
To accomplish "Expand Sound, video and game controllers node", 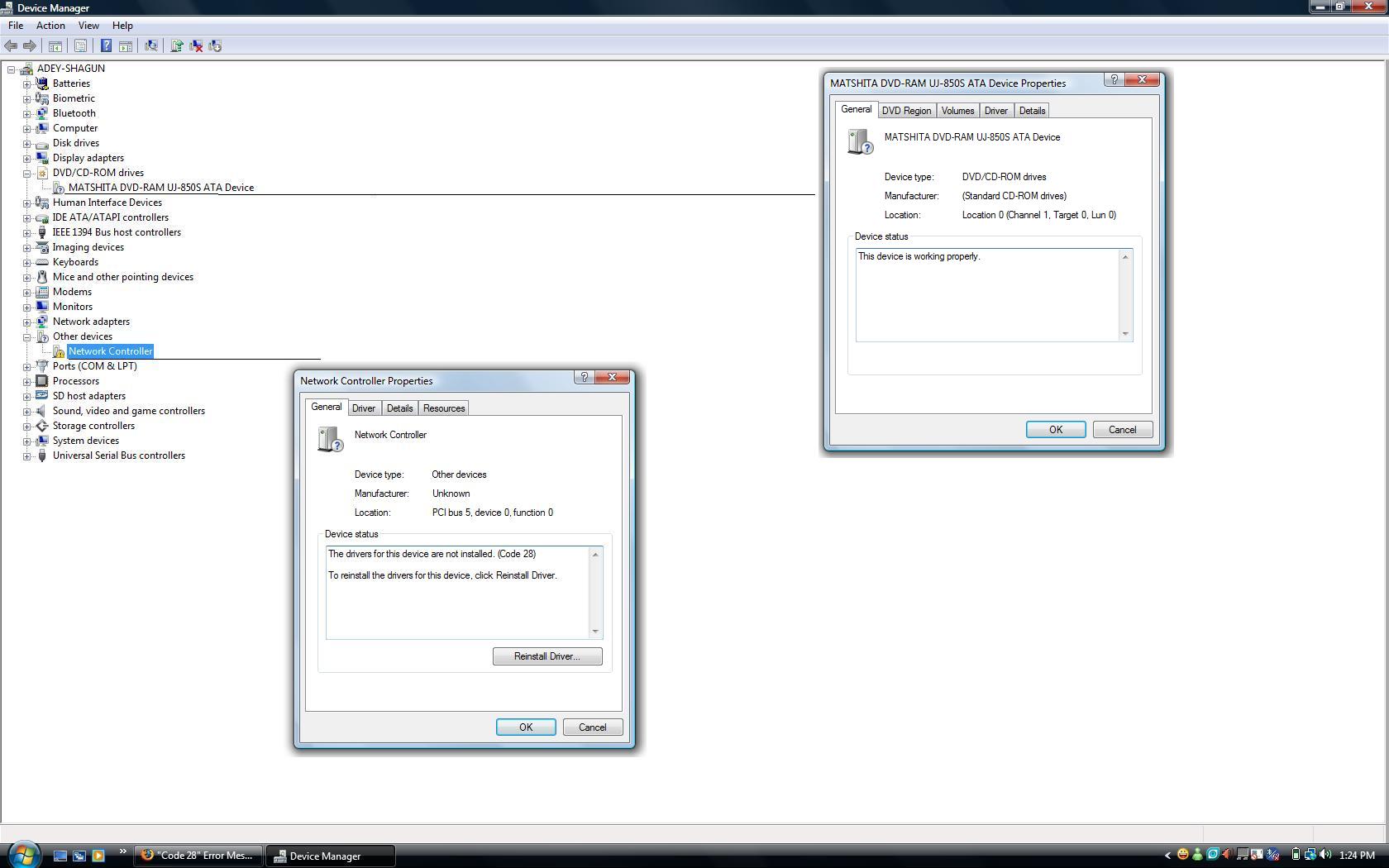I will [x=27, y=411].
